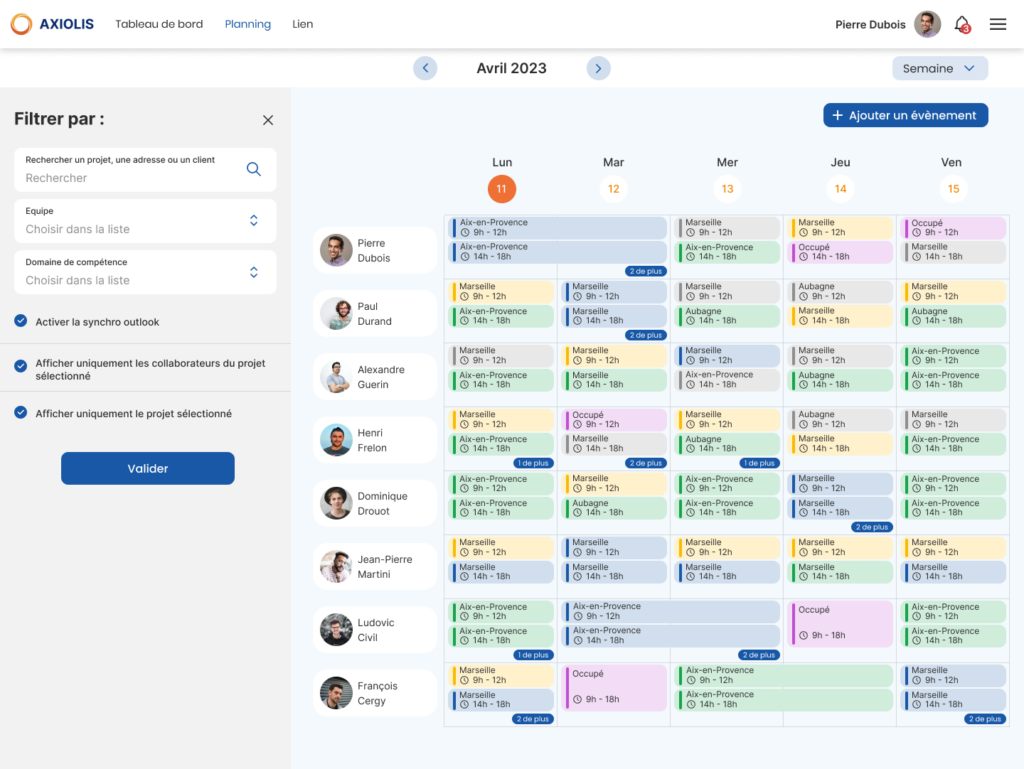Click the Avril 2023 month title

coord(511,69)
